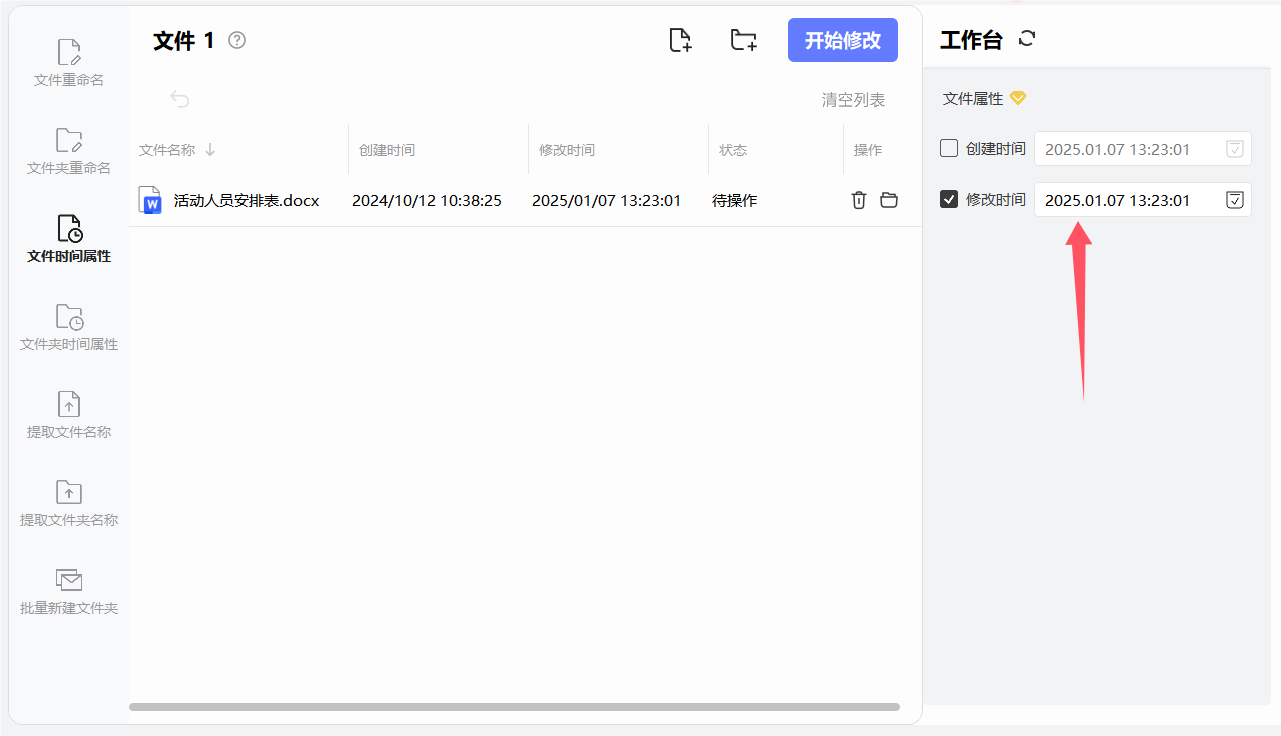Click the 文件属性 section label
Image resolution: width=1281 pixels, height=736 pixels.
pos(973,99)
